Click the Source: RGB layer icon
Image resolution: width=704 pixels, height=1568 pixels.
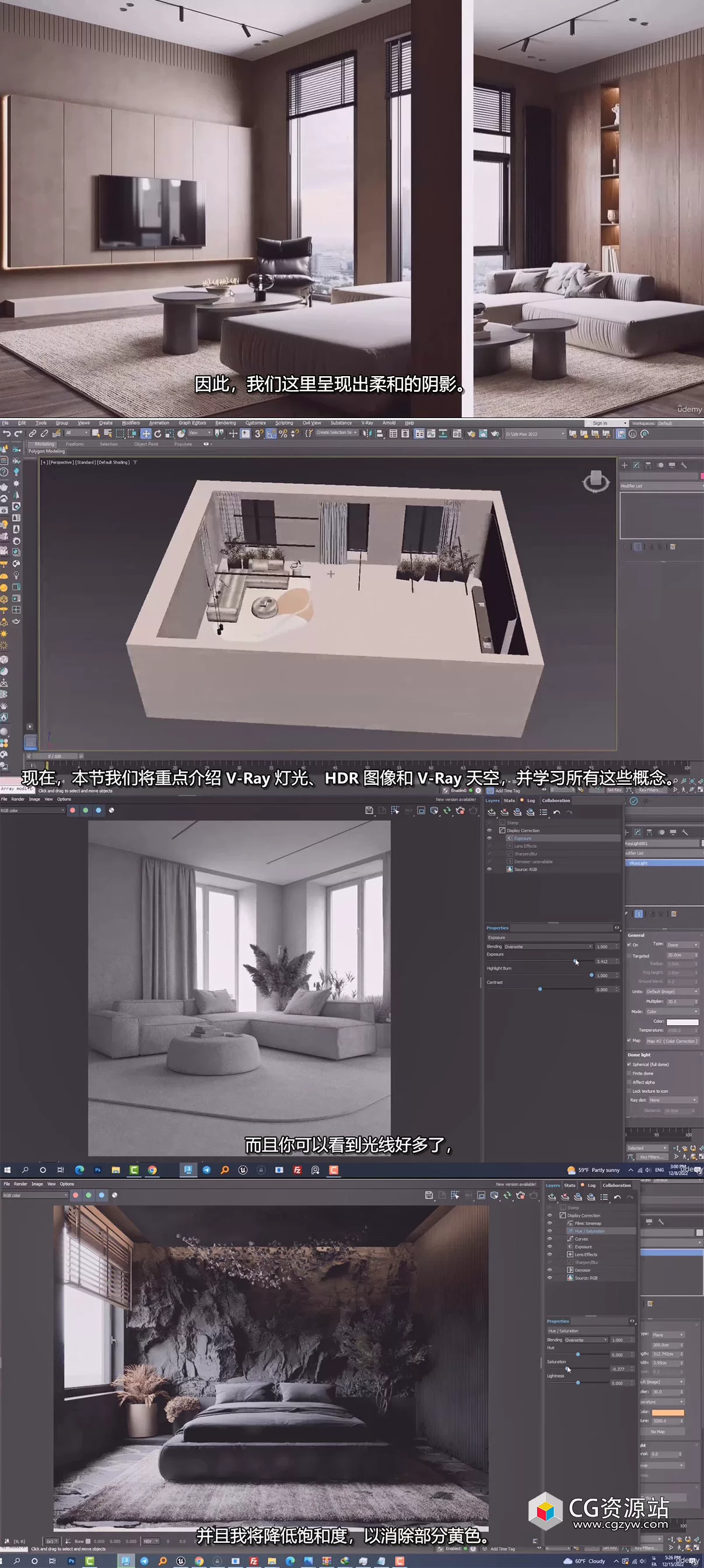point(570,1278)
